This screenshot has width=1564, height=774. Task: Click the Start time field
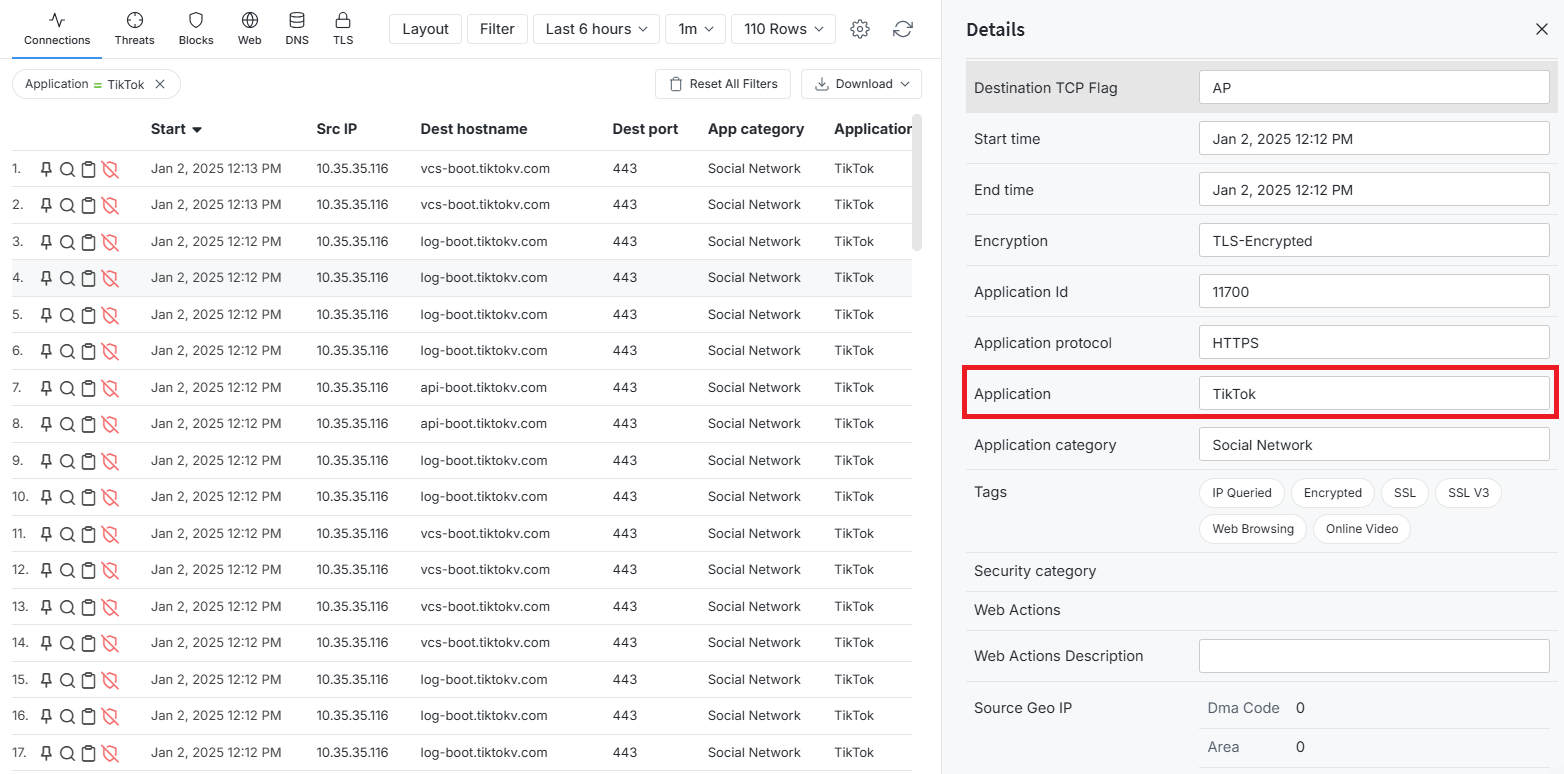coord(1374,138)
